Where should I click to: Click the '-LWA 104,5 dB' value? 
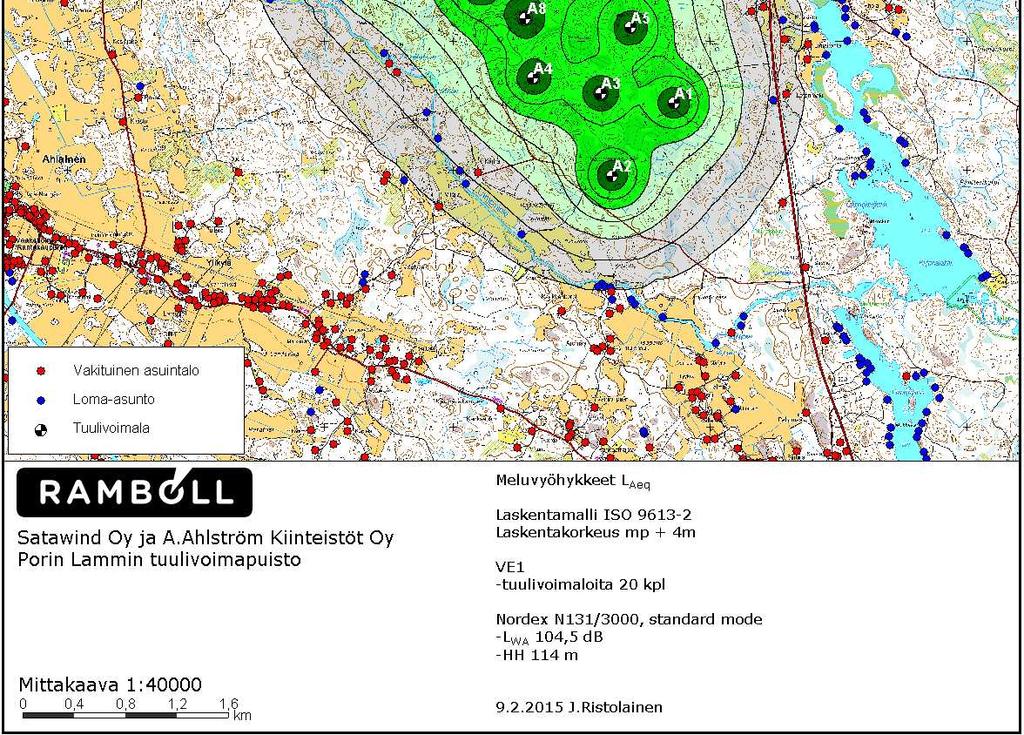(549, 638)
